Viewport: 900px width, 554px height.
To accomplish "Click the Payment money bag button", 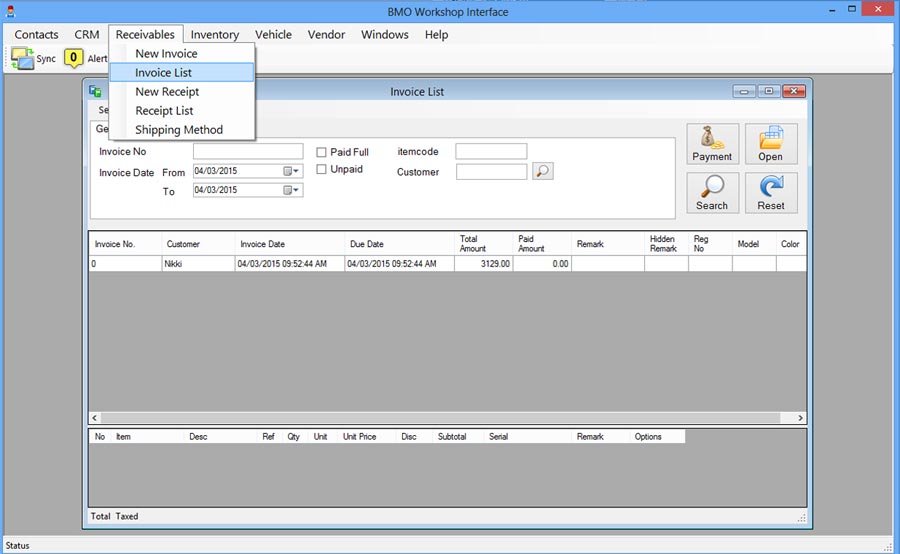I will (712, 144).
